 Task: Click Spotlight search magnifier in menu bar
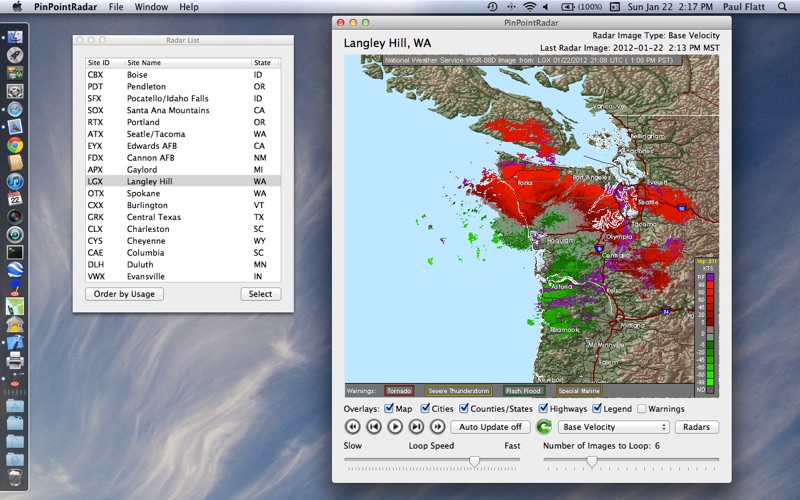coord(782,7)
